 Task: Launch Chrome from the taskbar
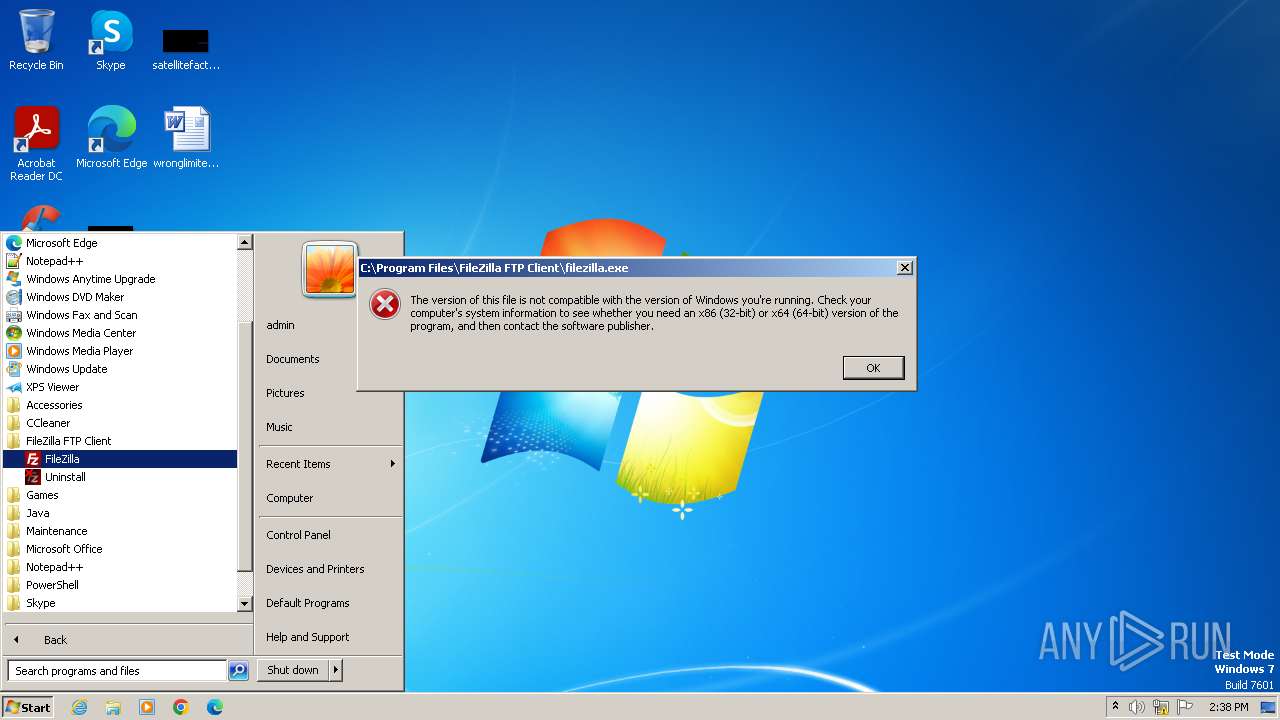181,707
